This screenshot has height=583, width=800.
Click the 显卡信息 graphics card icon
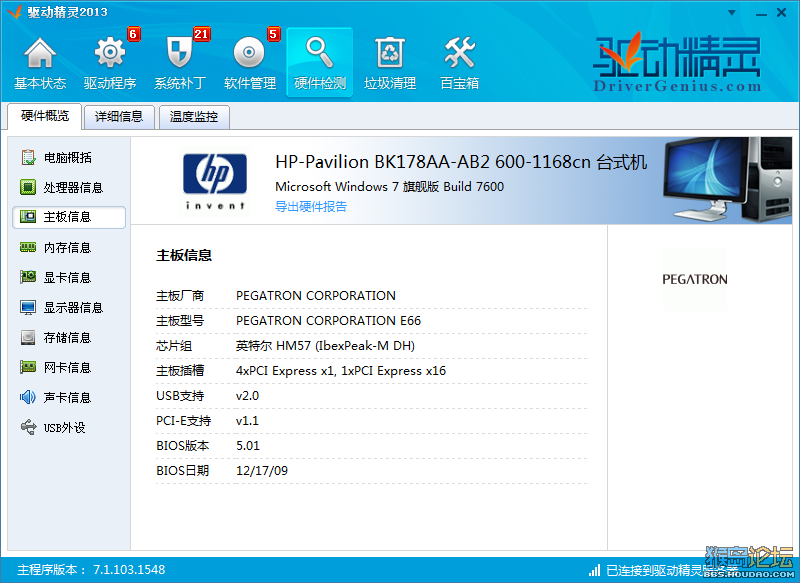pyautogui.click(x=28, y=277)
